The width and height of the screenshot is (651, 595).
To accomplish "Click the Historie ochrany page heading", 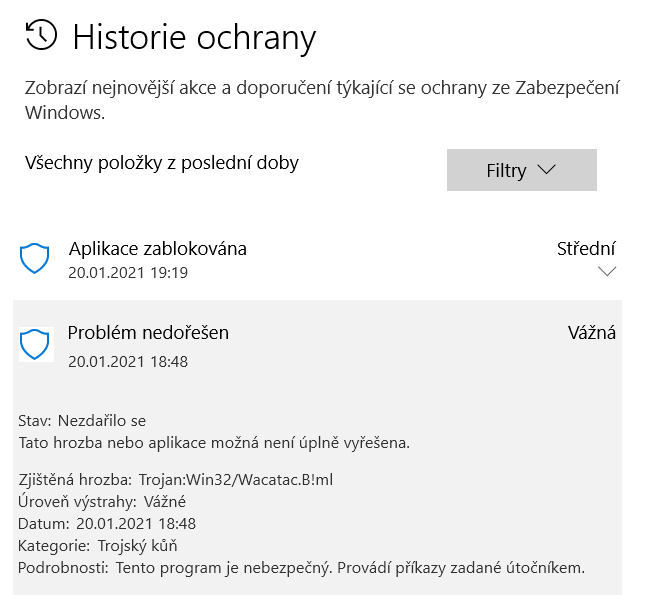I will point(194,38).
